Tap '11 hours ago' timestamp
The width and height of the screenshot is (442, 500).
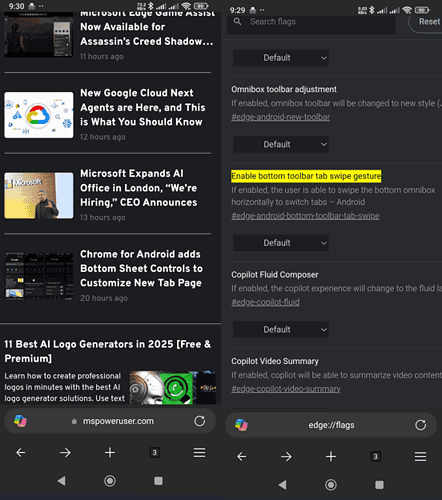click(x=102, y=56)
